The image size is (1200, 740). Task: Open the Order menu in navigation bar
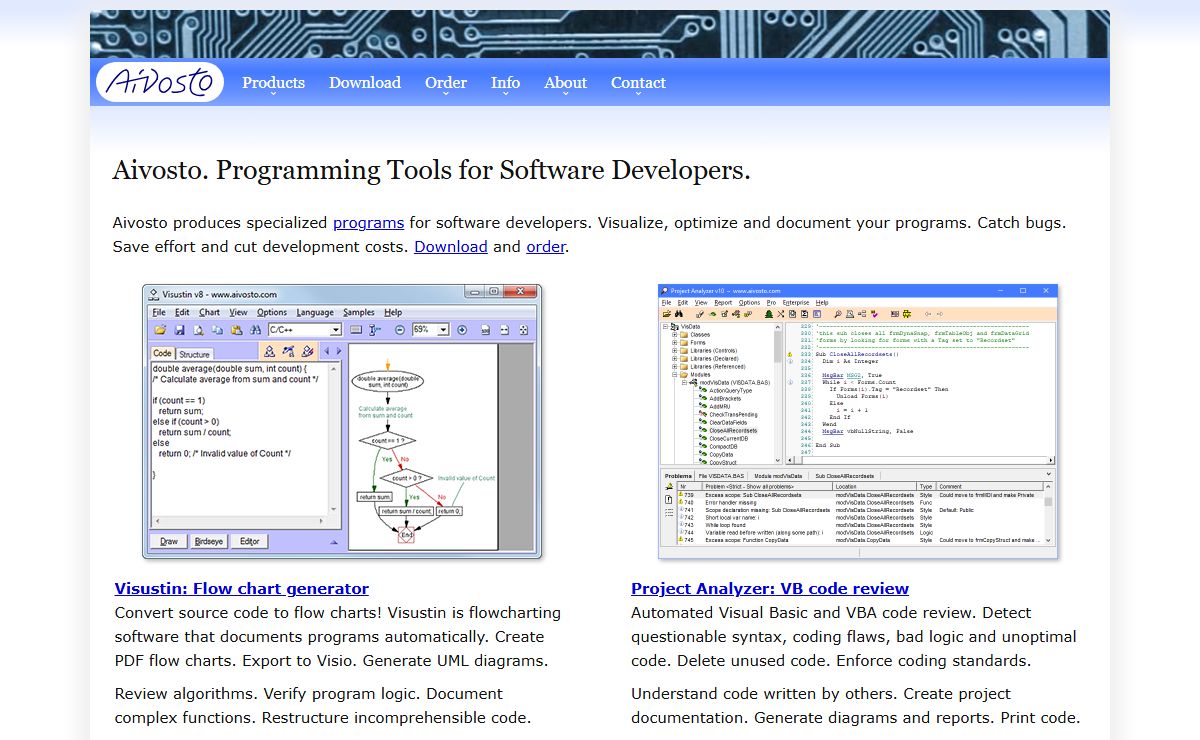tap(446, 83)
